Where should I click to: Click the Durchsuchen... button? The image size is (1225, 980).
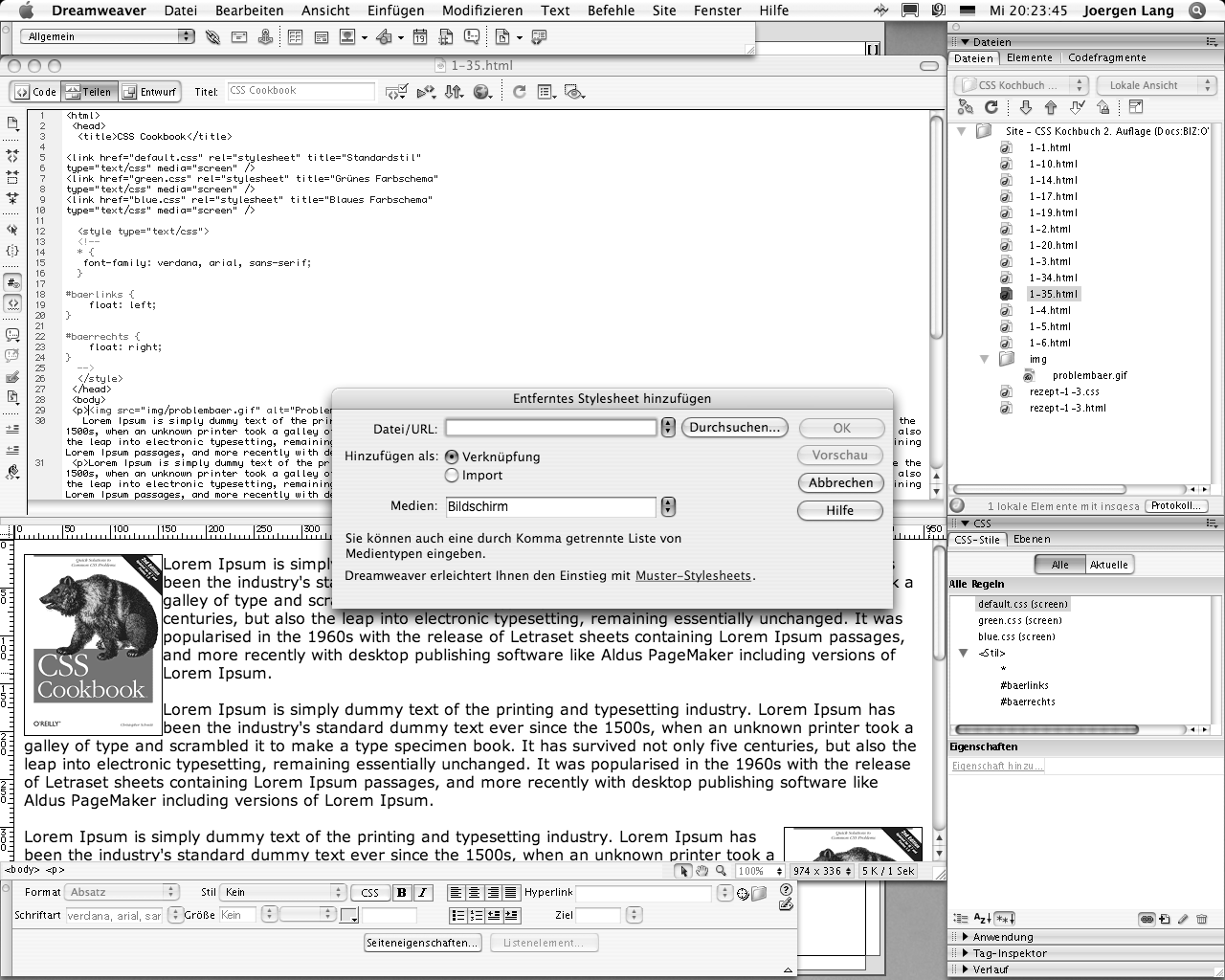pos(735,428)
